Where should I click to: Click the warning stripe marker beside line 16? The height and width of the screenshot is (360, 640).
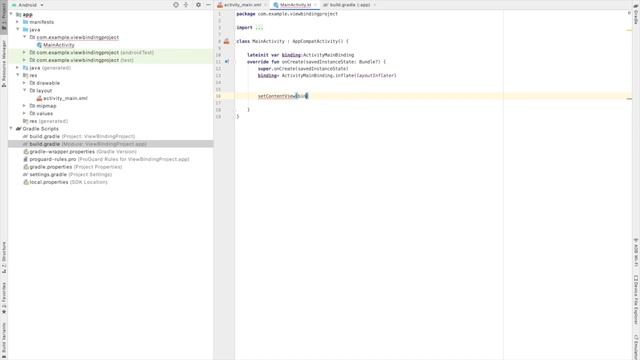click(629, 98)
